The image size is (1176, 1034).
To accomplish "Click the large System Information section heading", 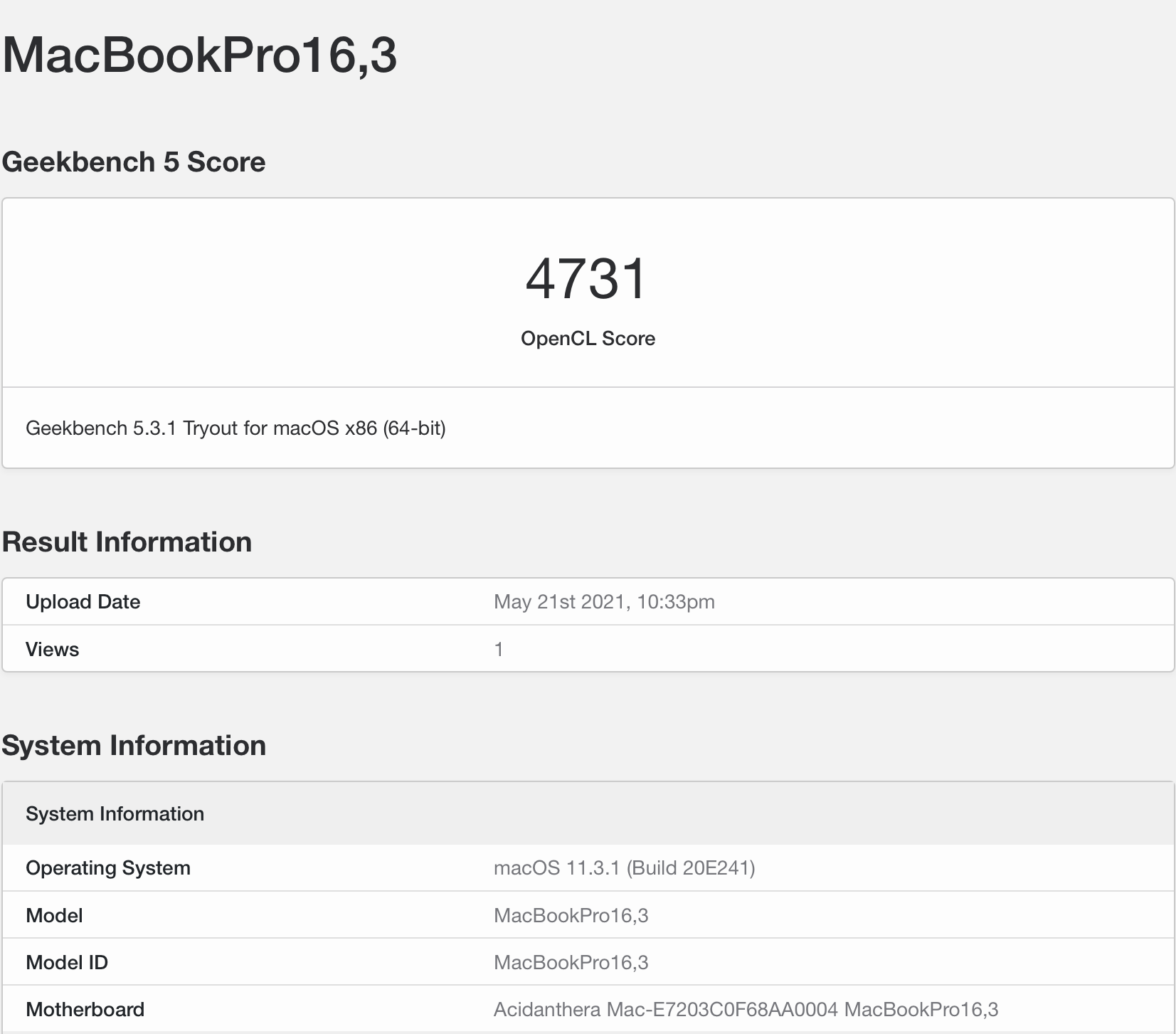I will coord(134,746).
